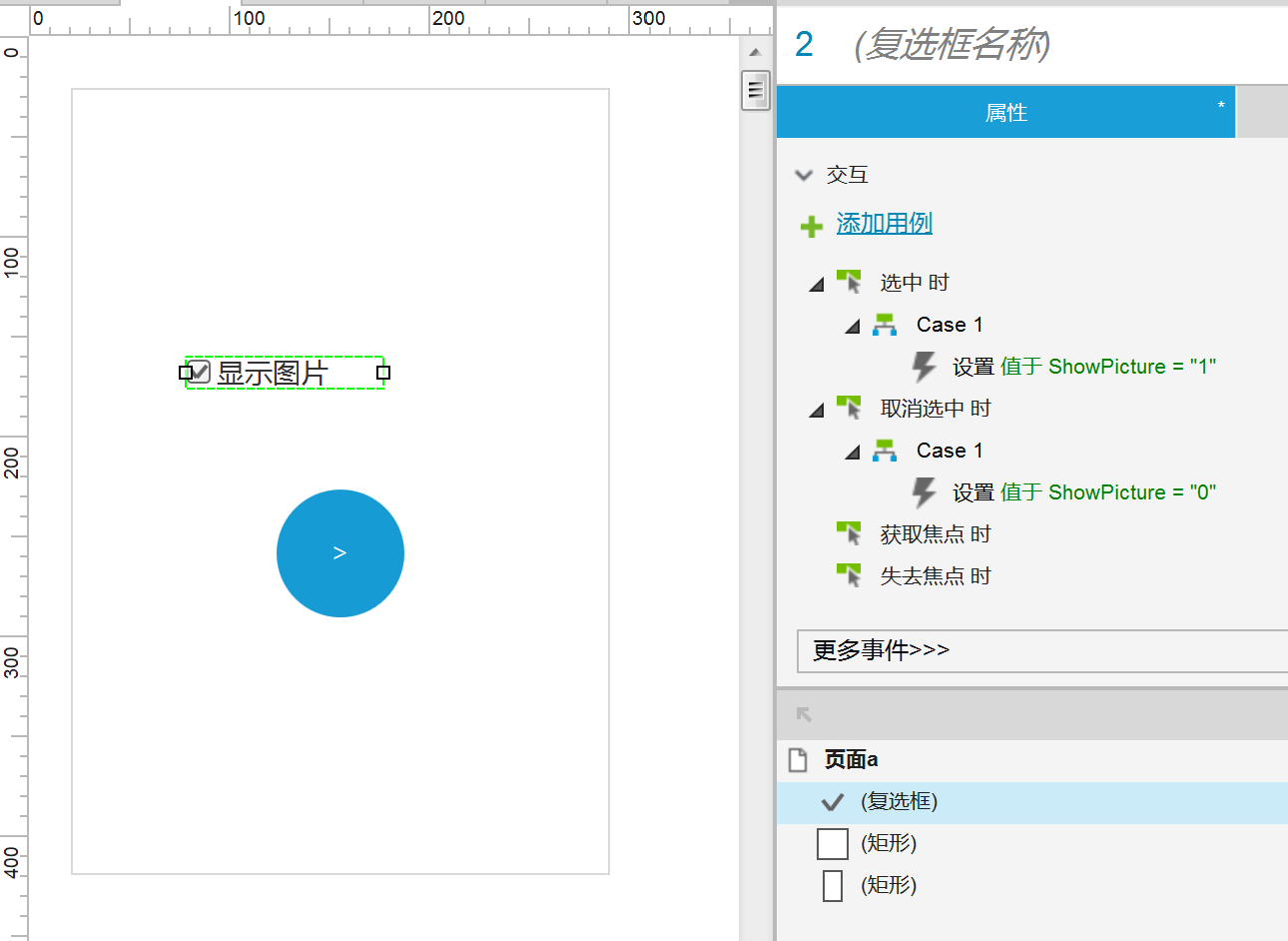This screenshot has height=941, width=1288.
Task: Click the page icon next to 页面a
Action: (x=798, y=760)
